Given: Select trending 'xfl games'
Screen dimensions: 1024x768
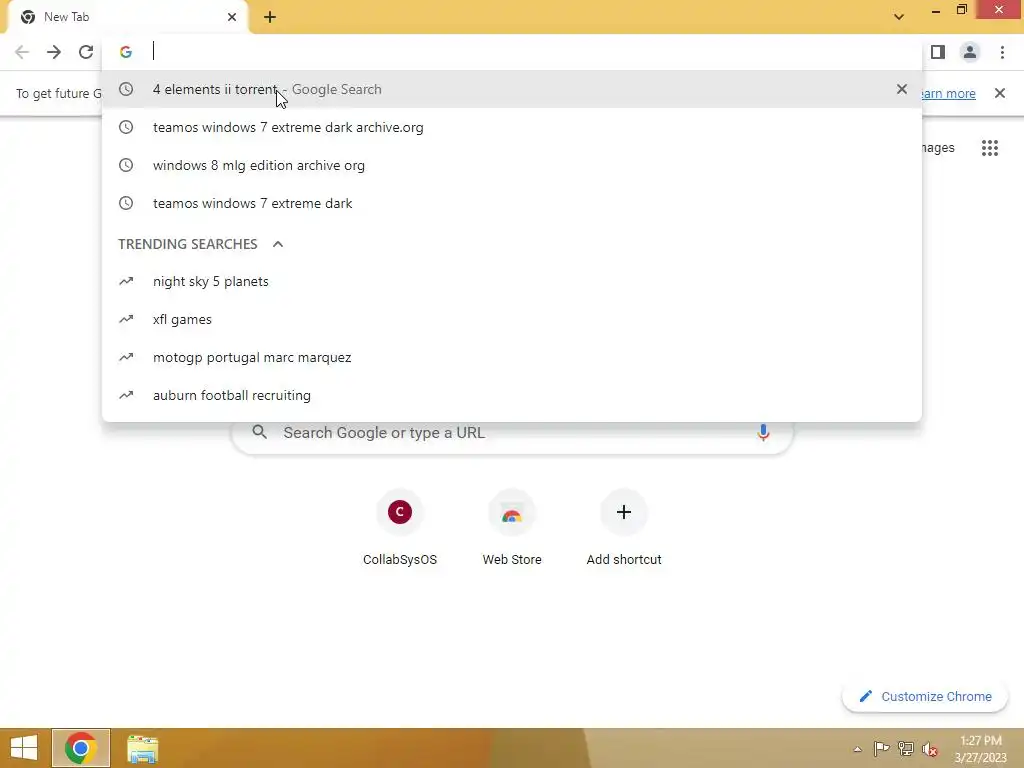Looking at the screenshot, I should coord(511,319).
